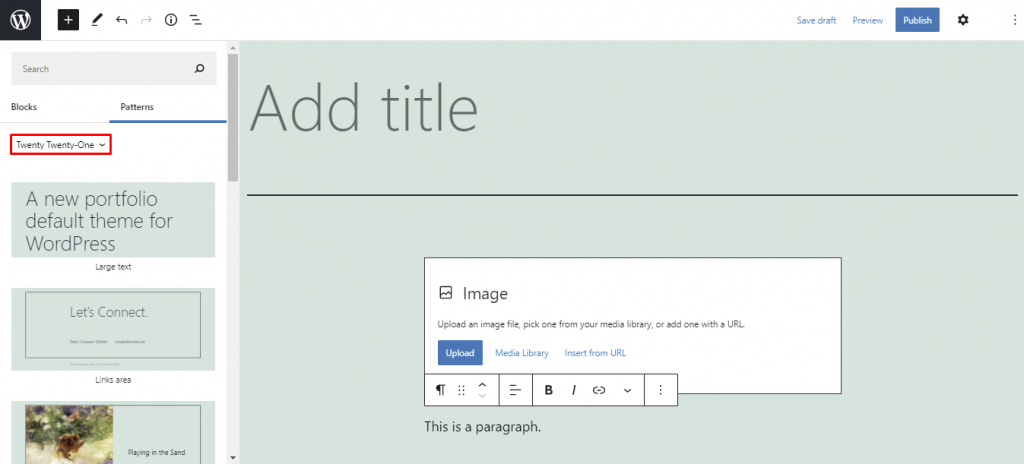Expand more rich text controls chevron
Image resolution: width=1024 pixels, height=464 pixels.
click(628, 390)
